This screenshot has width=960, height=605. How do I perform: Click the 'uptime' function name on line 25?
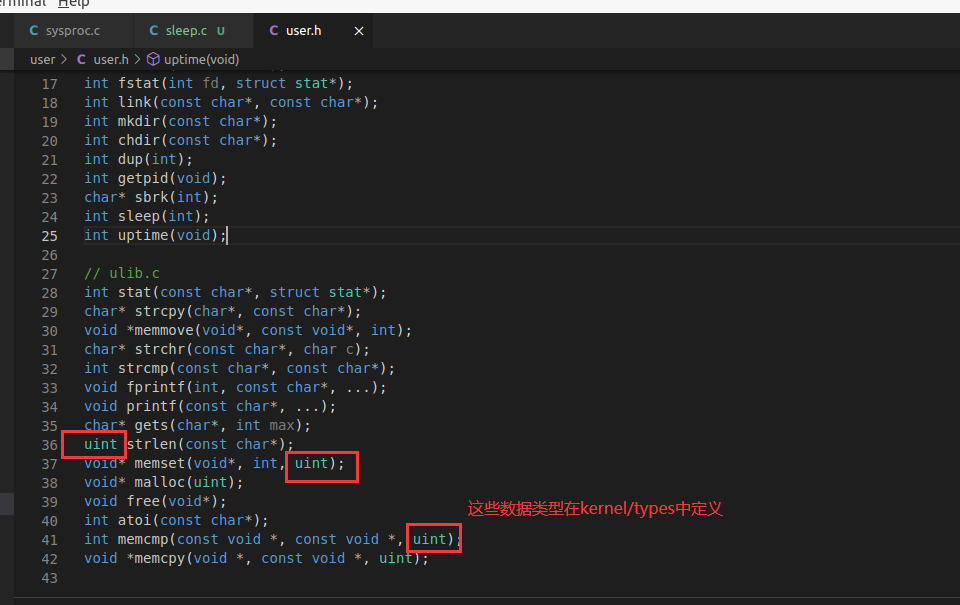pyautogui.click(x=143, y=235)
